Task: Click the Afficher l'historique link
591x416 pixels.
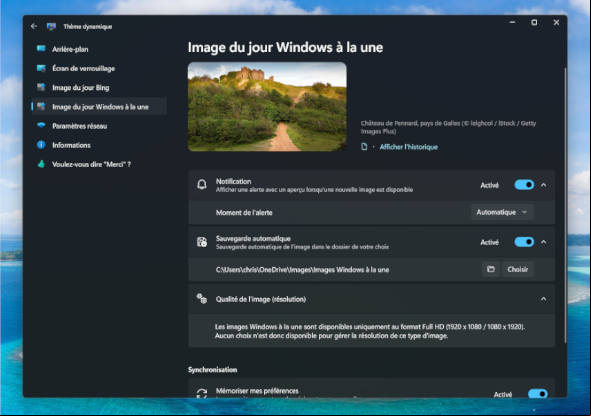Action: [x=409, y=147]
